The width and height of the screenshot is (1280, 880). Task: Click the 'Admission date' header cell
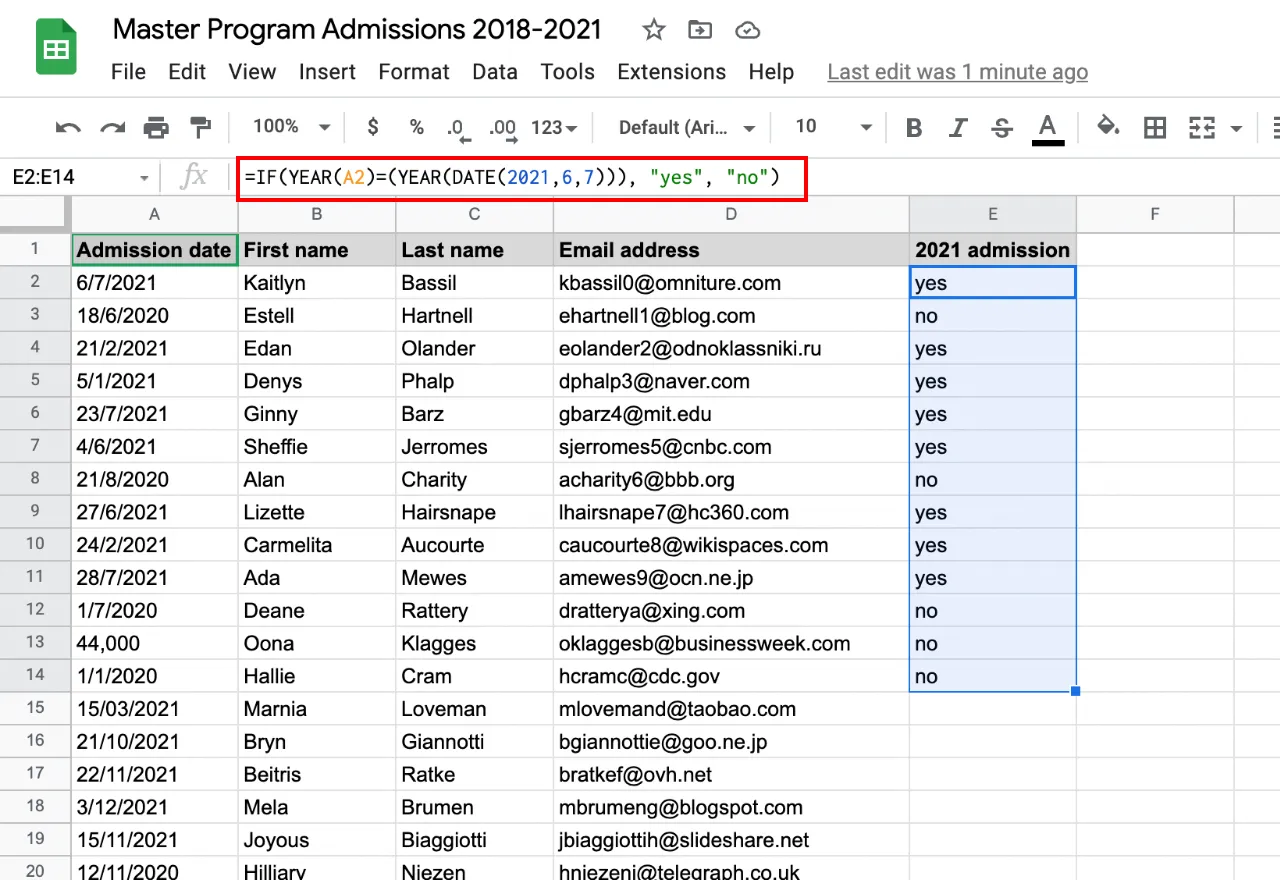(x=154, y=250)
